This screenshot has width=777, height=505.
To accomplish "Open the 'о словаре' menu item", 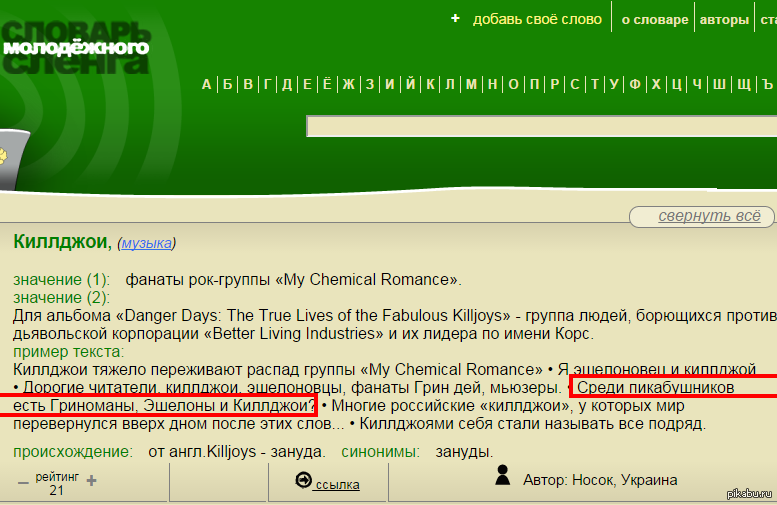I will [655, 20].
